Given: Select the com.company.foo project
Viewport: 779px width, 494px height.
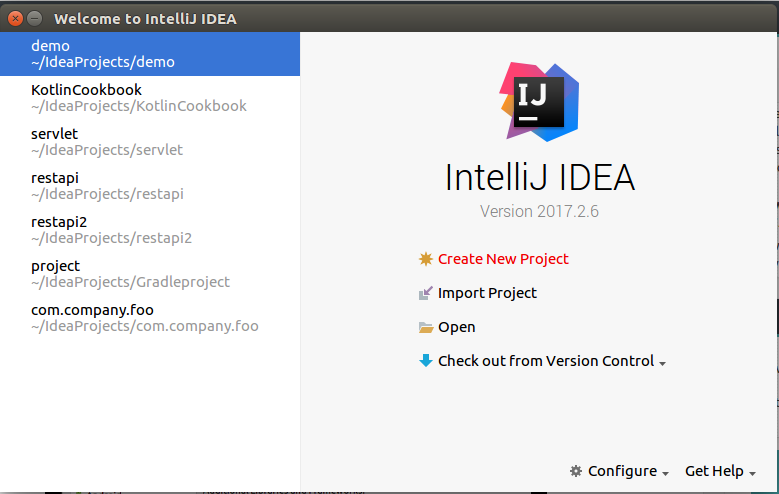Looking at the screenshot, I should (x=150, y=318).
